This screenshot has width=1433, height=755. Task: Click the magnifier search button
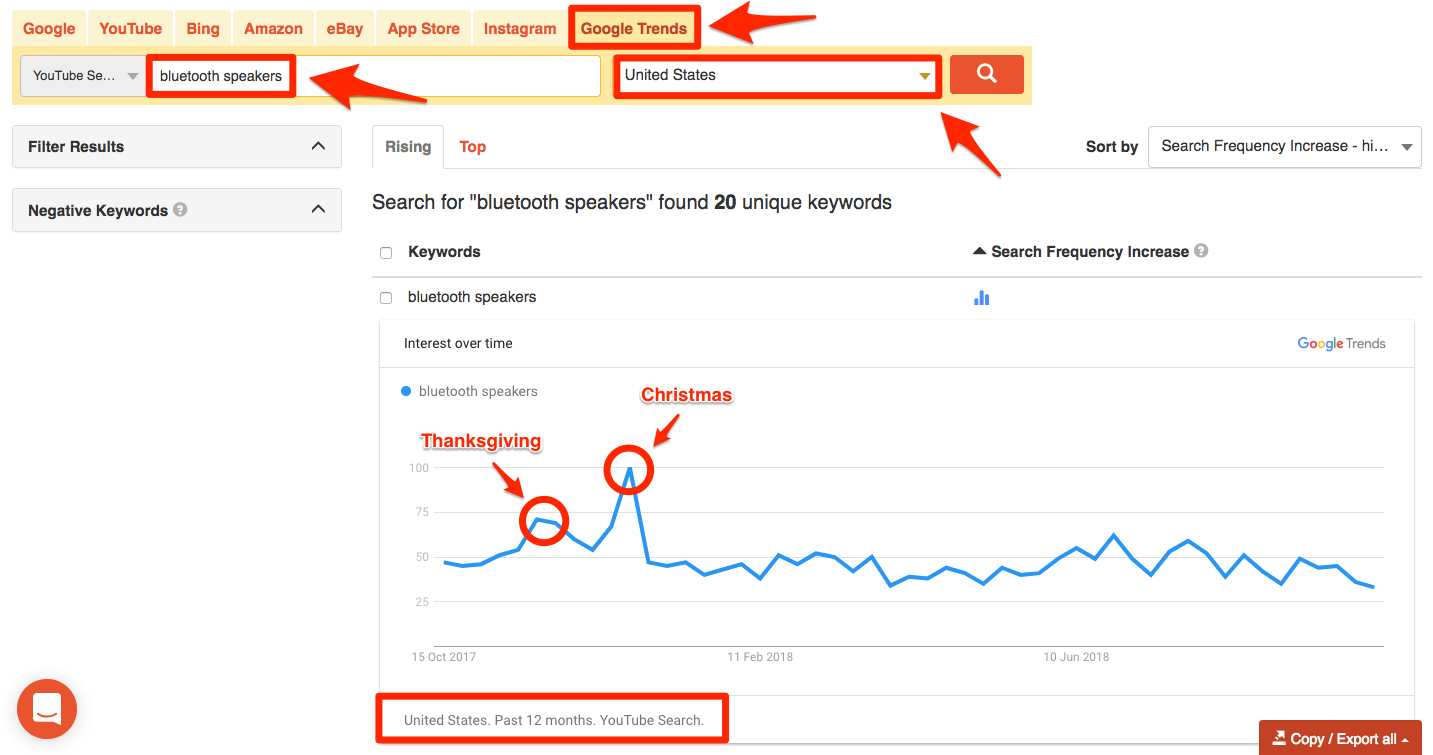tap(986, 75)
